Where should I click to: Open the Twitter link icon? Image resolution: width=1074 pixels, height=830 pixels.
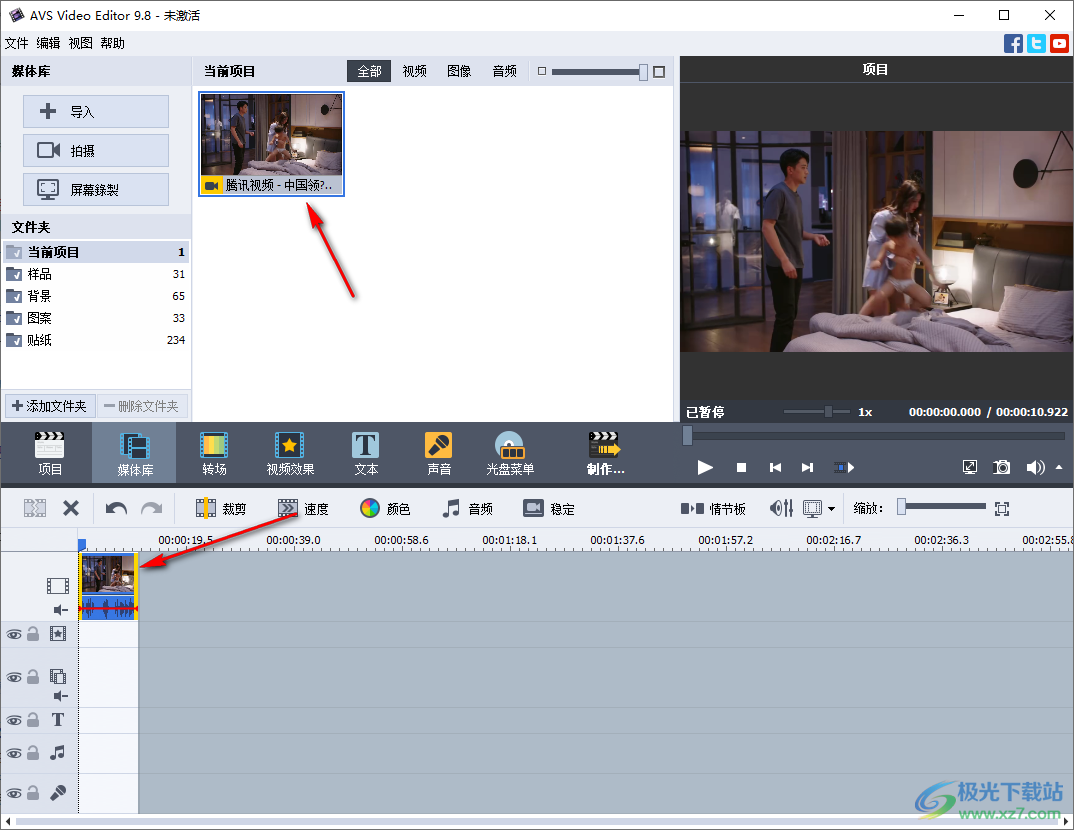(1036, 43)
